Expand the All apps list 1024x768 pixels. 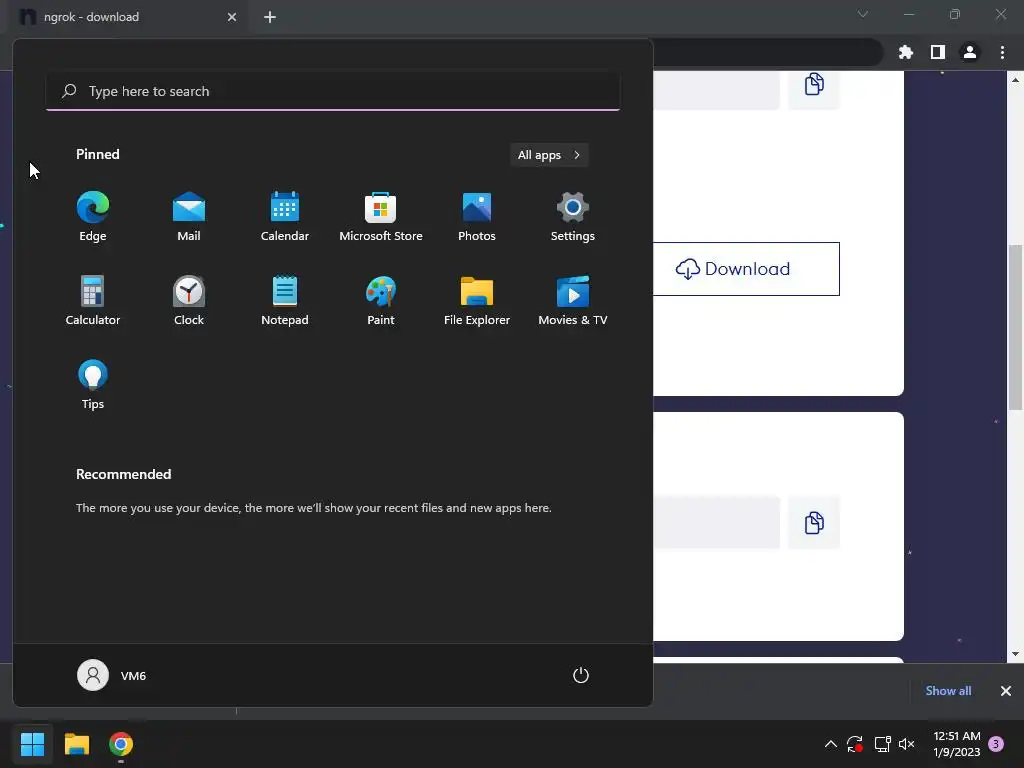(549, 155)
